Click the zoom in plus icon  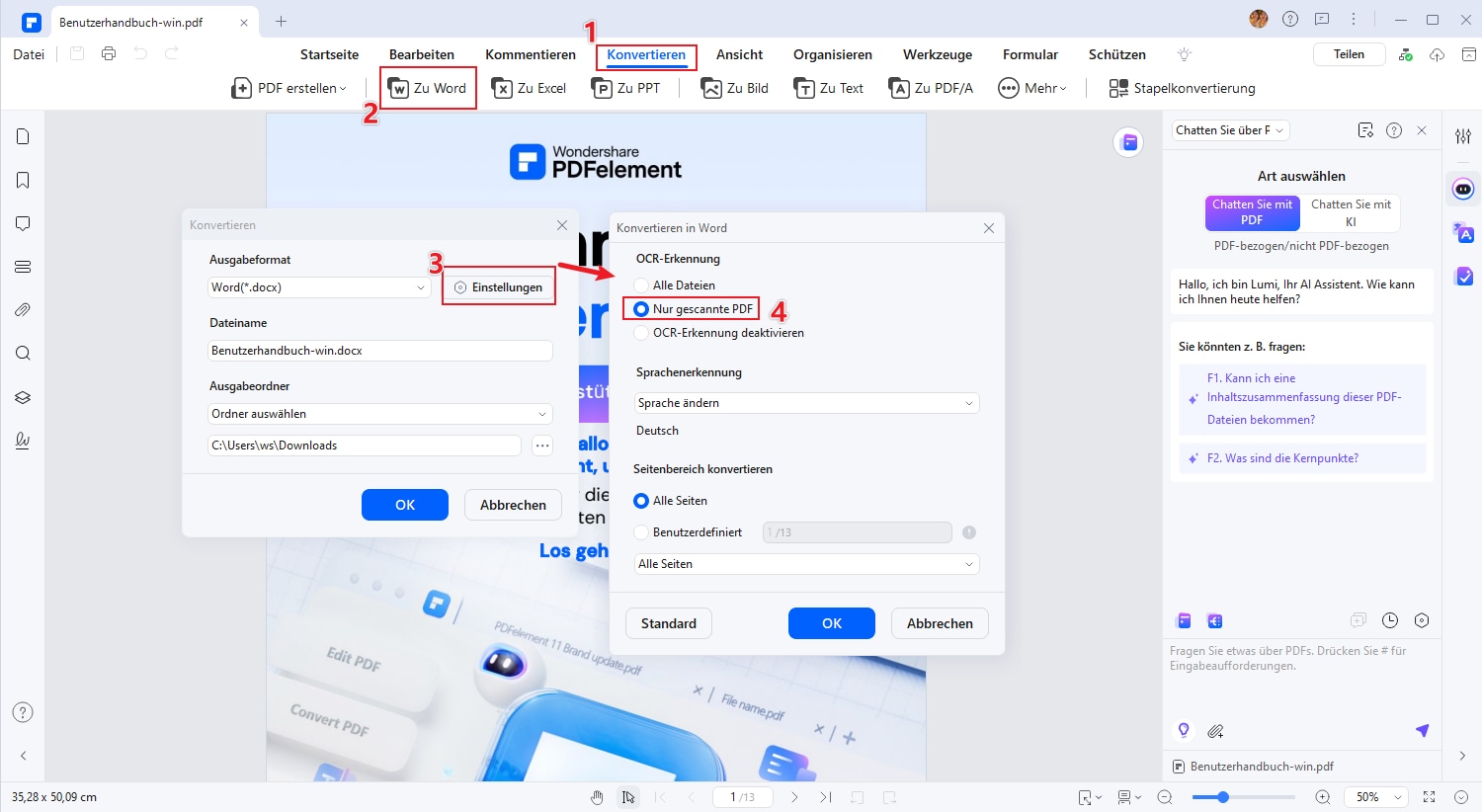click(1323, 797)
